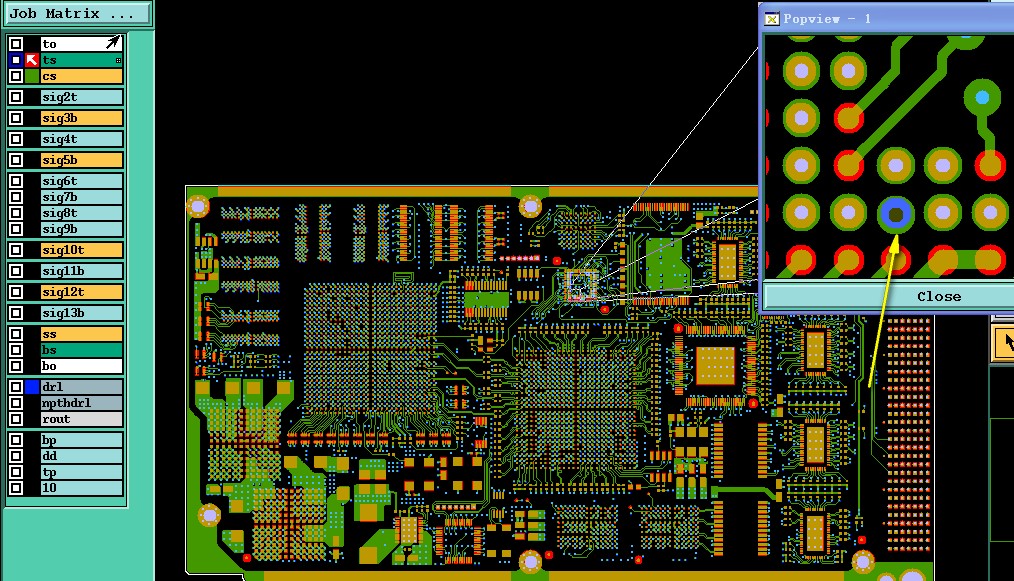Choose the 'bo' layer name
Viewport: 1014px width, 581px height.
tap(81, 366)
